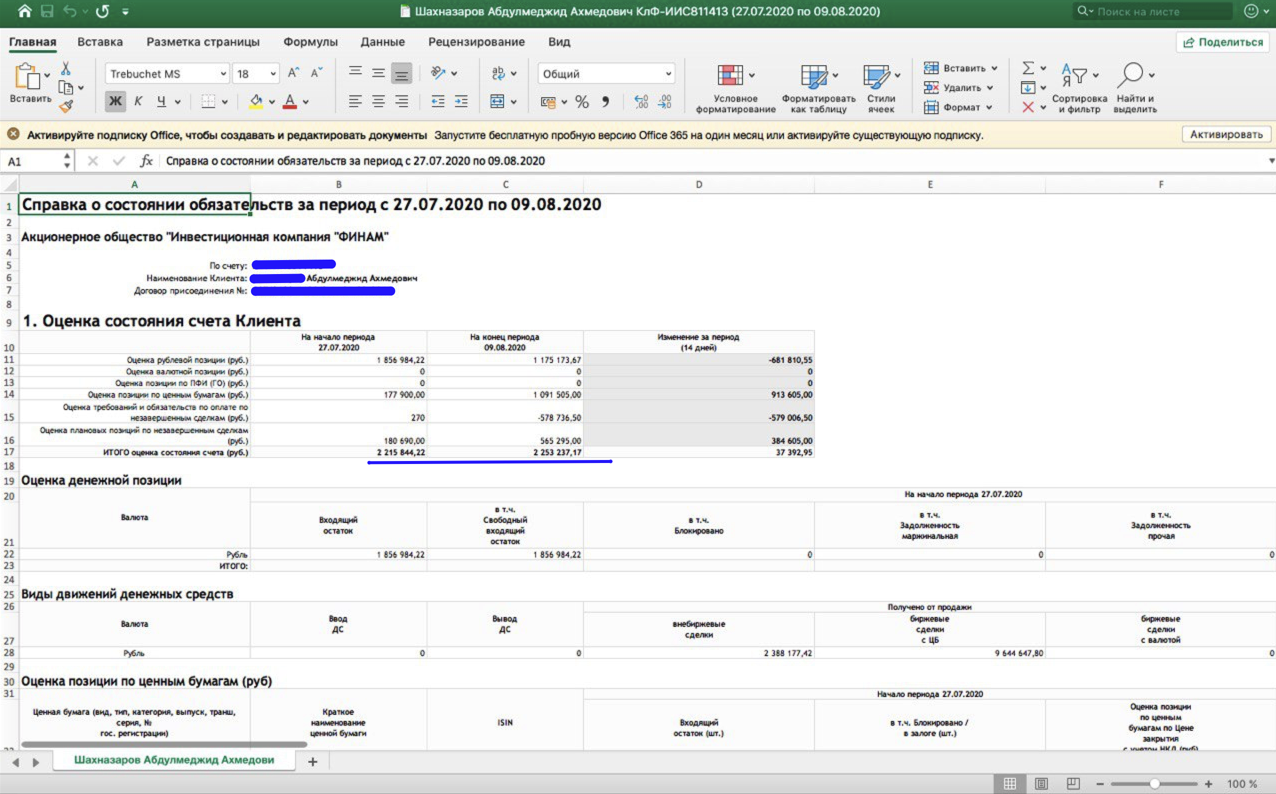Click the Найти и выделить button
1276x794 pixels.
[1135, 88]
